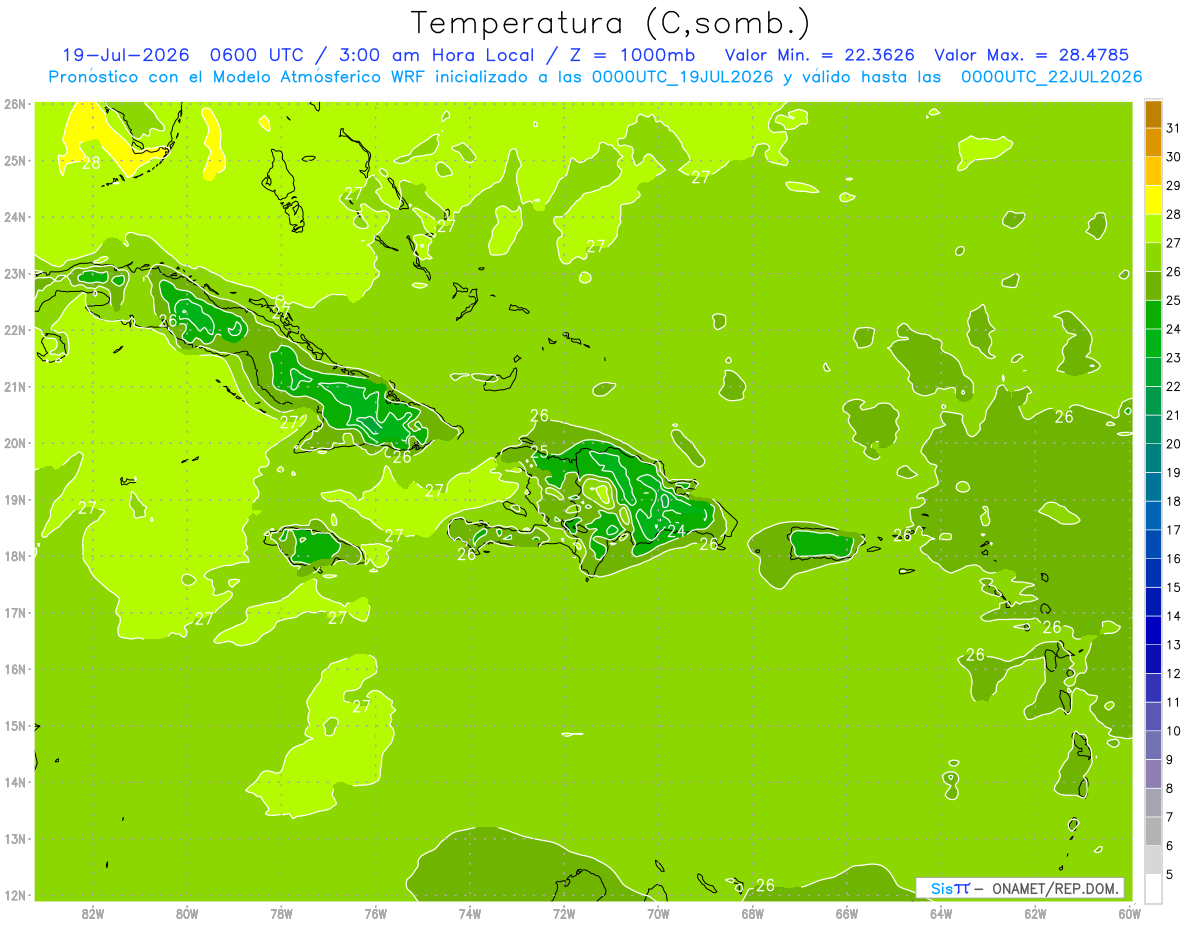Click the dark orange legend swatch above 31
1200x927 pixels.
pyautogui.click(x=1153, y=115)
